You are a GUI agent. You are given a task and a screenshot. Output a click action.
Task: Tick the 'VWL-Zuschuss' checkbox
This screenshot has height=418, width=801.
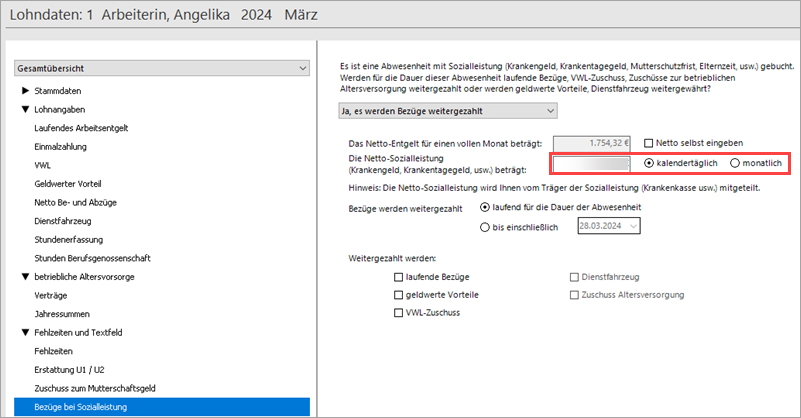(x=400, y=313)
